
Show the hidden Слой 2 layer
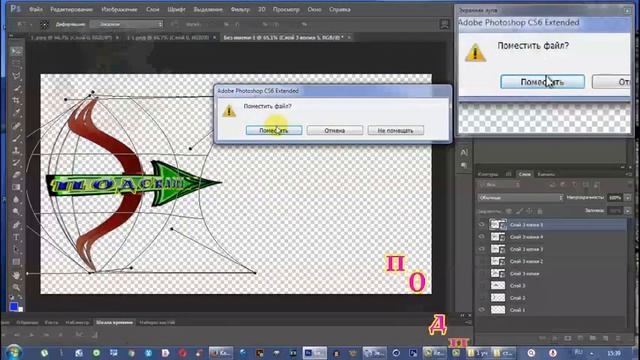coord(482,298)
